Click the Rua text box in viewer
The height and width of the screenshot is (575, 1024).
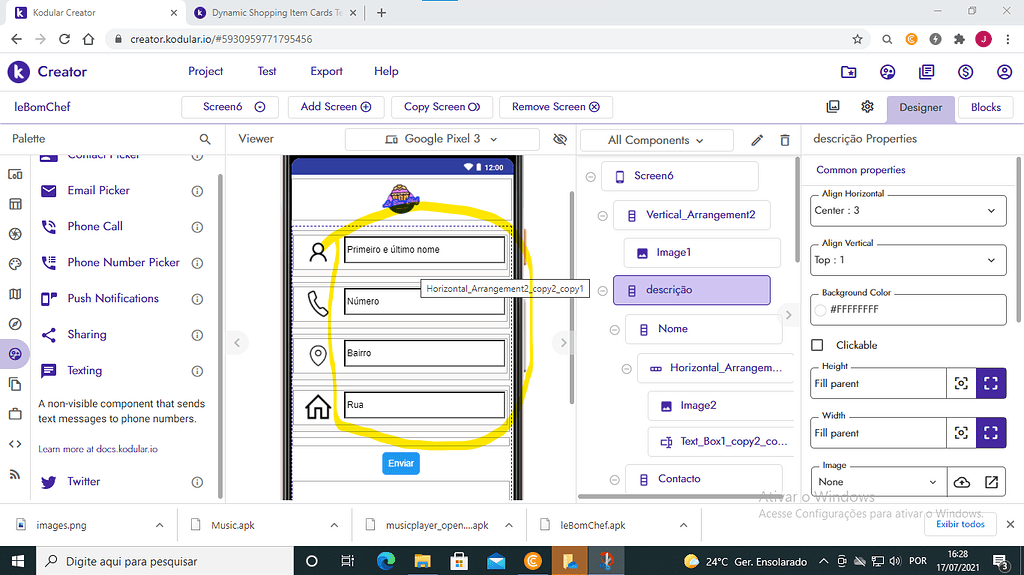[x=424, y=405]
